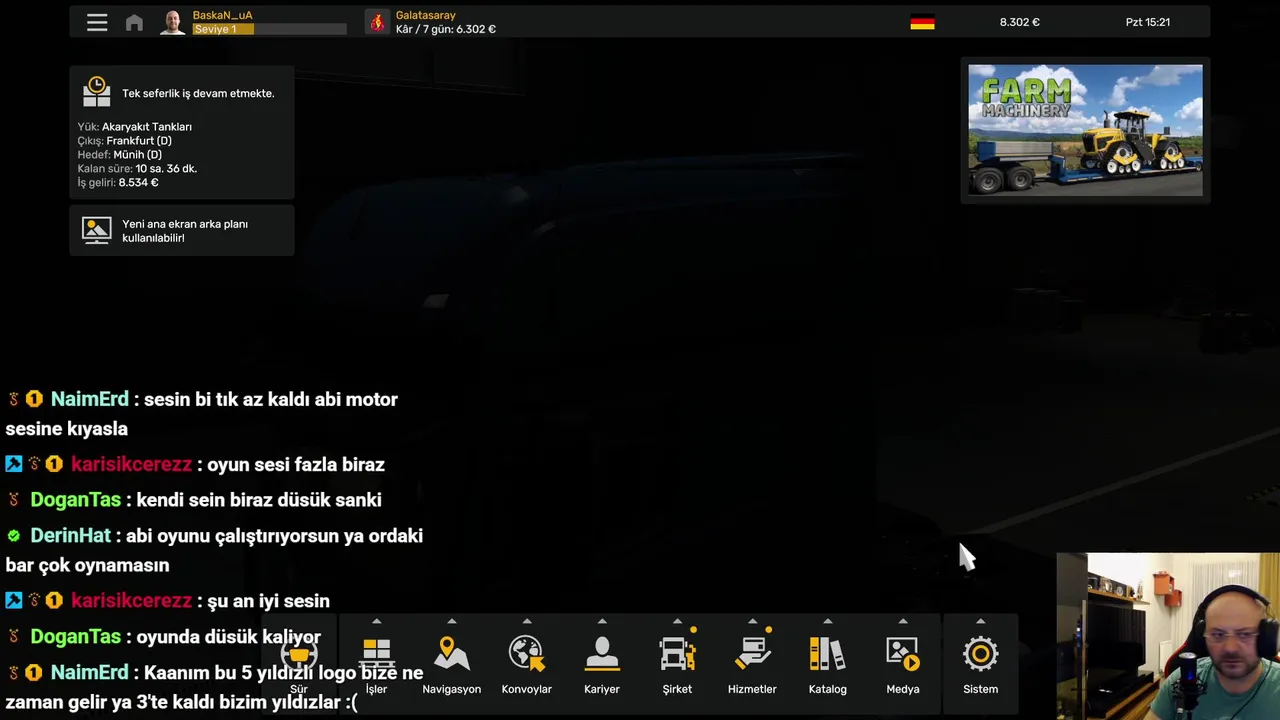The width and height of the screenshot is (1280, 720).
Task: Open player profile avatar BaskaN_uA
Action: click(173, 22)
